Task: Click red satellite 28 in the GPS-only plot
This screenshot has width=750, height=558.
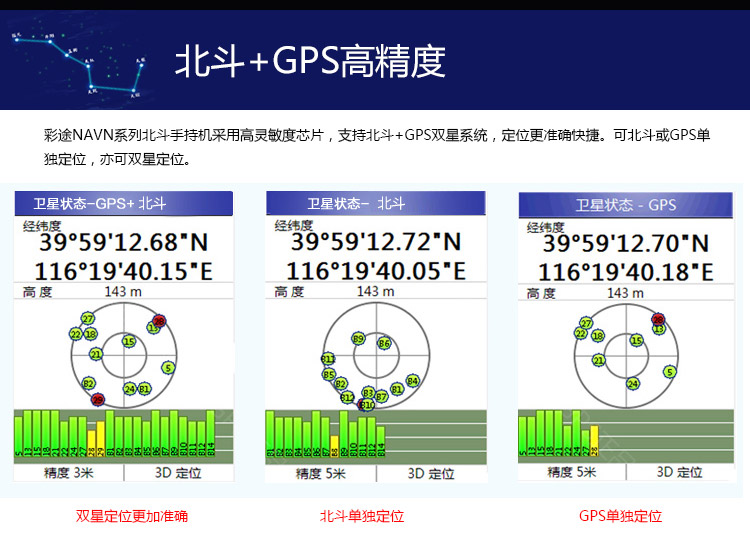Action: pos(659,319)
